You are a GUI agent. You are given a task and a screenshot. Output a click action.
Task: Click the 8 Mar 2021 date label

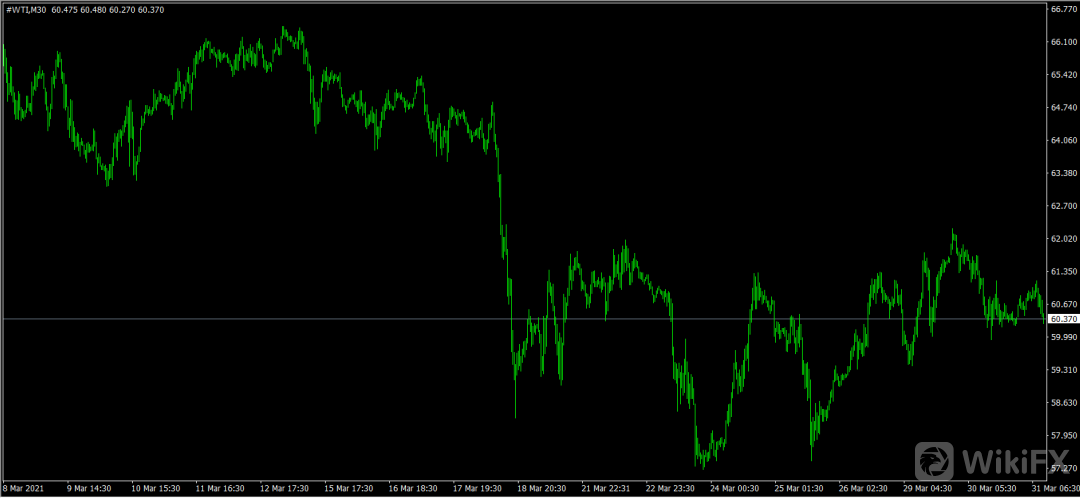[24, 489]
